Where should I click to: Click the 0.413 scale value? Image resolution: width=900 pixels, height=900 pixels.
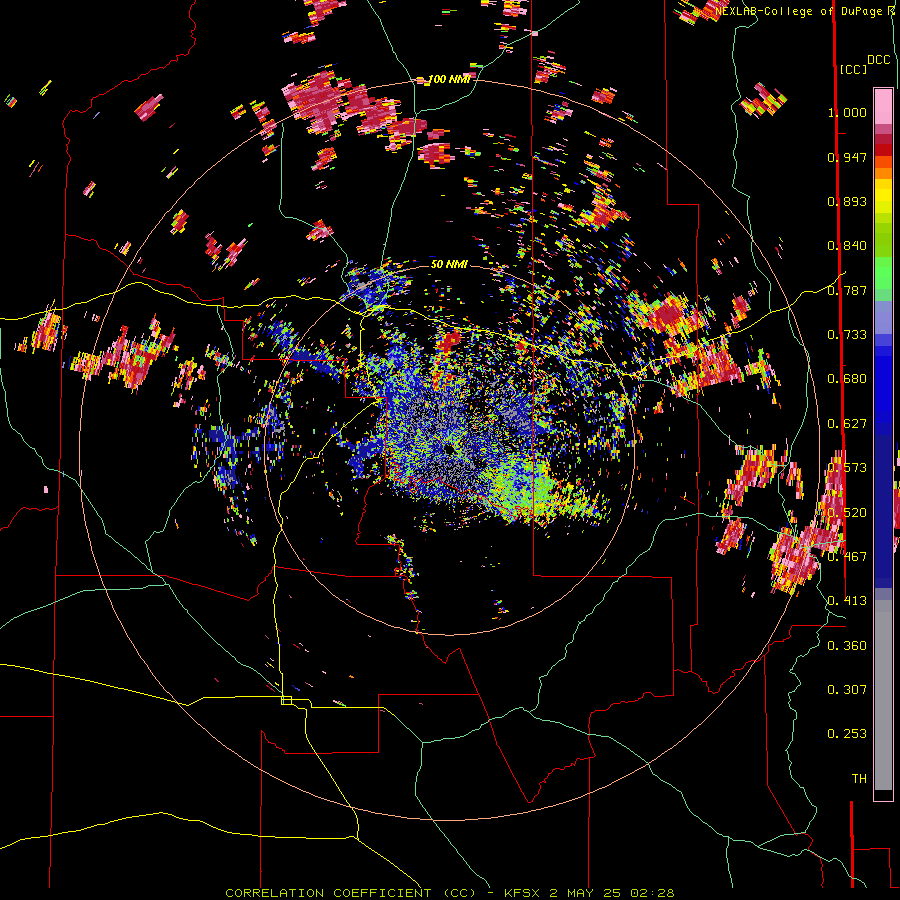[847, 601]
